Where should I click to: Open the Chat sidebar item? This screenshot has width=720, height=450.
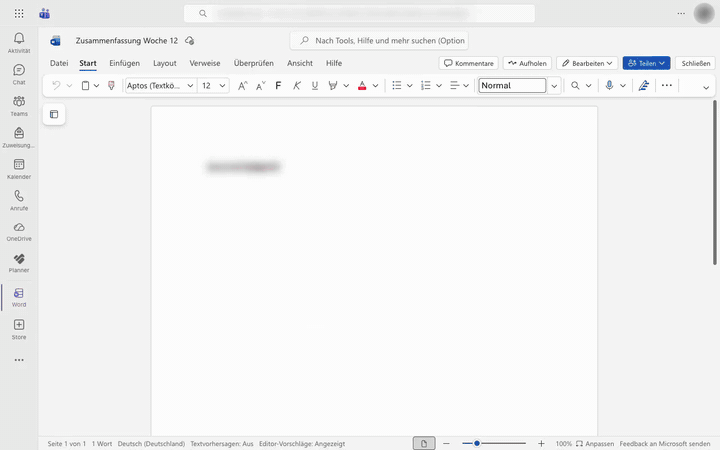tap(19, 74)
